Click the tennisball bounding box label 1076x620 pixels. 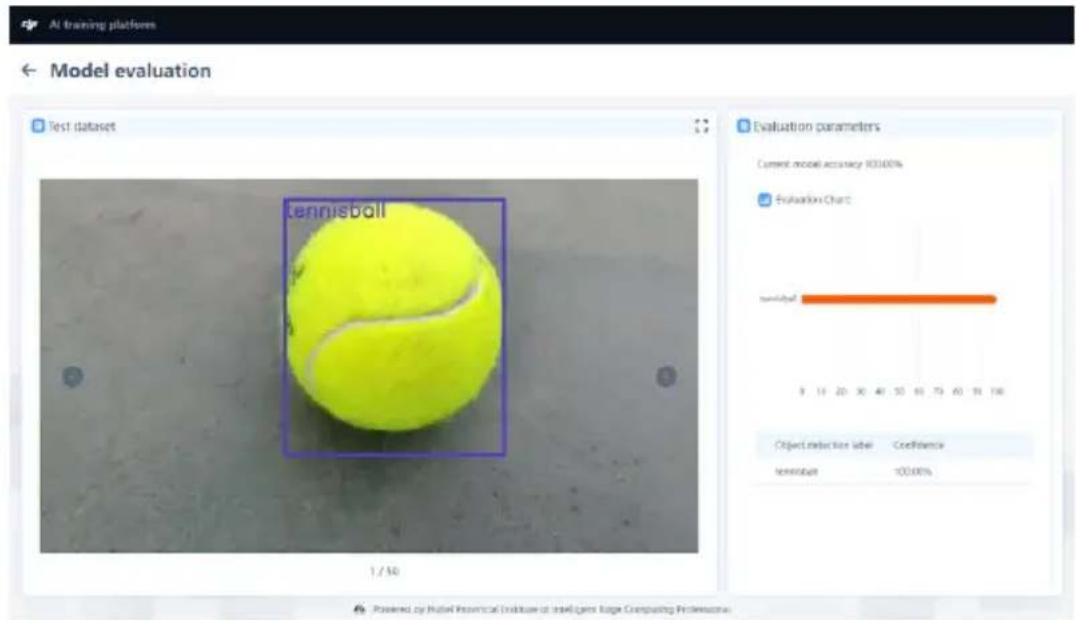click(x=336, y=210)
